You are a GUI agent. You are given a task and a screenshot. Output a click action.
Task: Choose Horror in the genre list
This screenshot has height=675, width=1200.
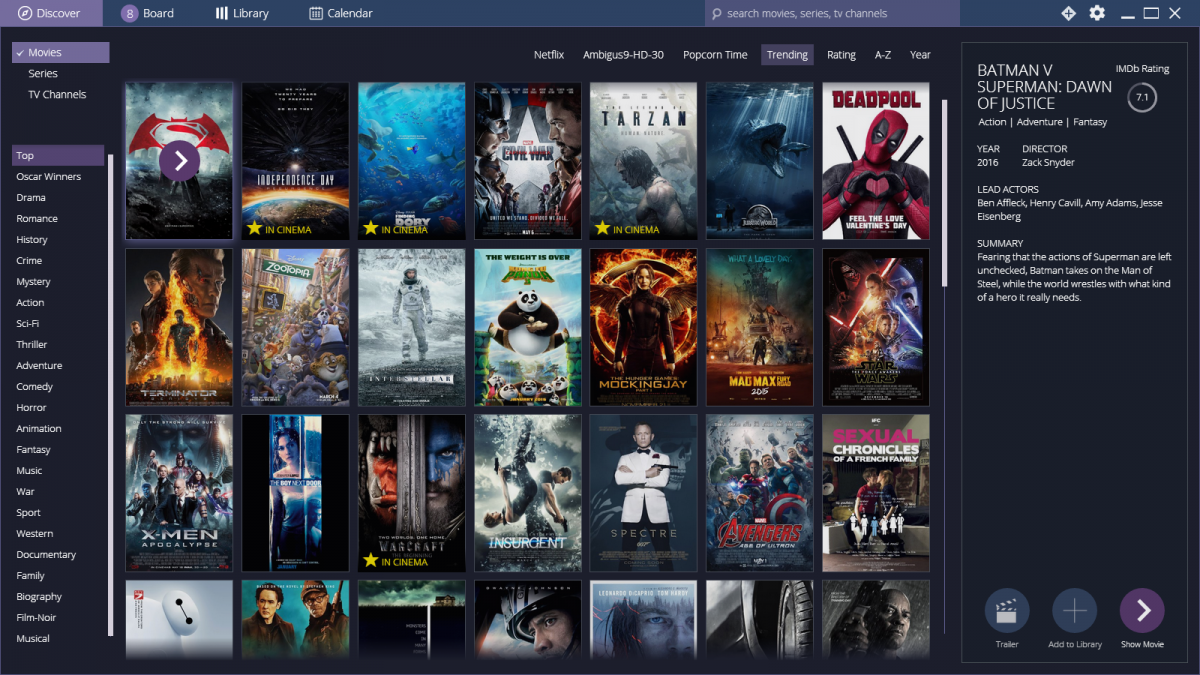[x=31, y=407]
